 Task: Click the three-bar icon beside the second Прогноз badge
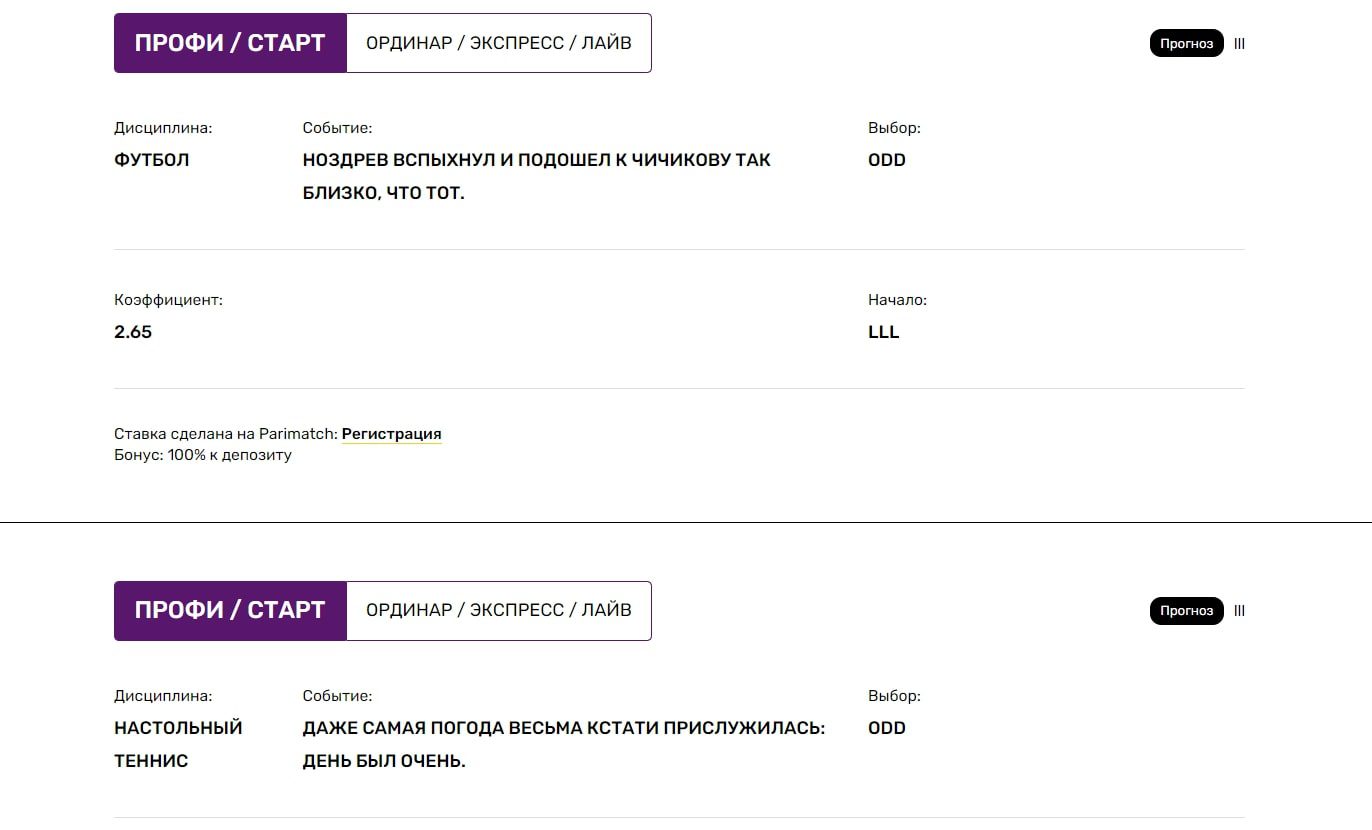pos(1239,611)
